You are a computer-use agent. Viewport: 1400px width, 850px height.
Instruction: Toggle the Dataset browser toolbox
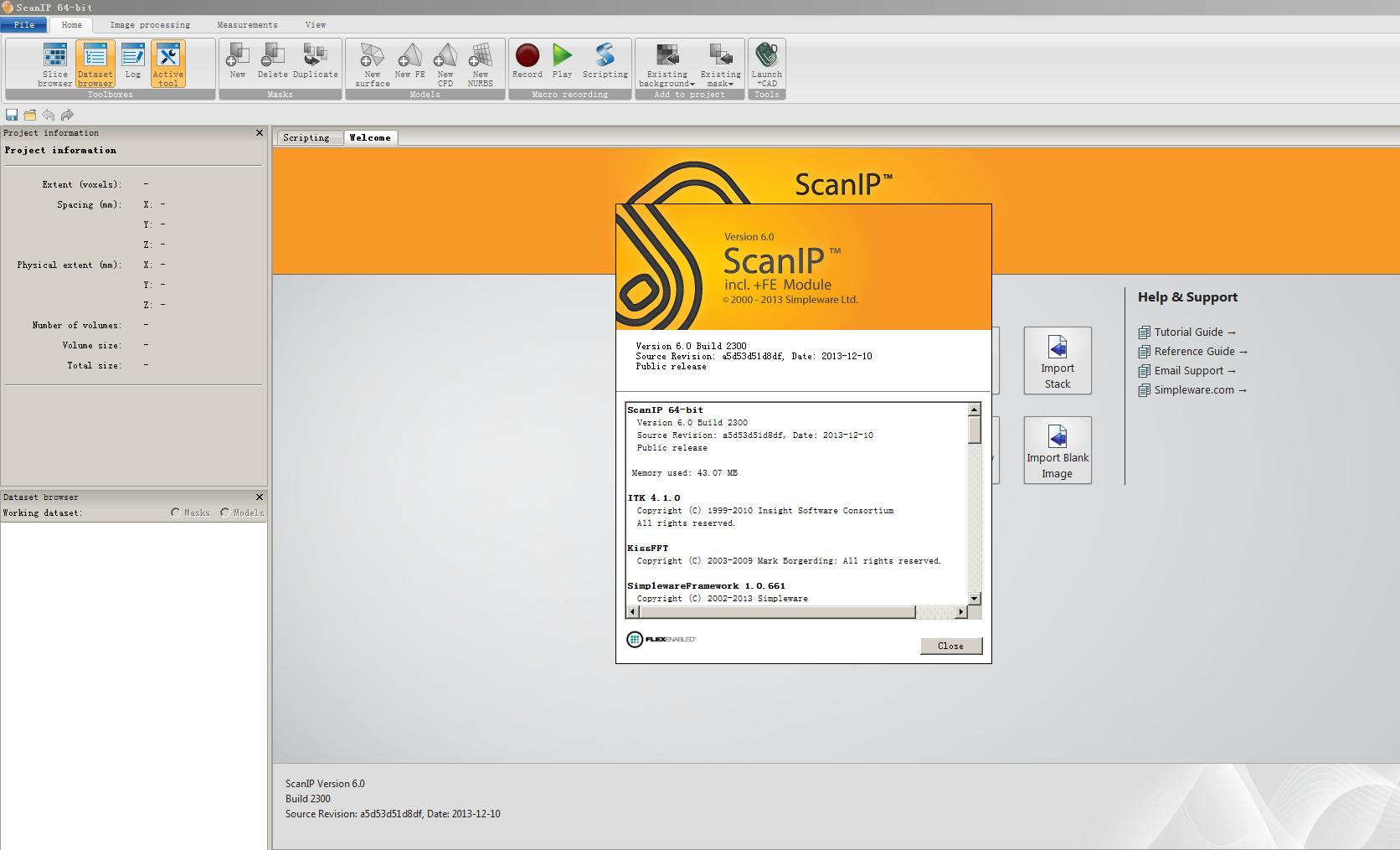pos(95,64)
